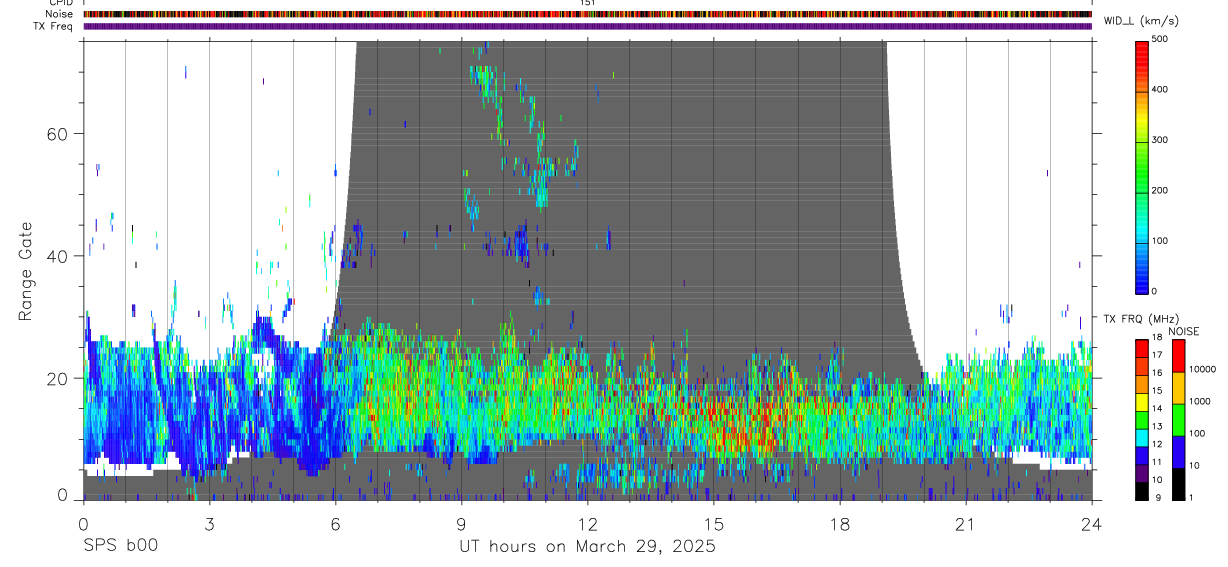
Task: Click x-axis hour label '15'
Action: [x=714, y=523]
